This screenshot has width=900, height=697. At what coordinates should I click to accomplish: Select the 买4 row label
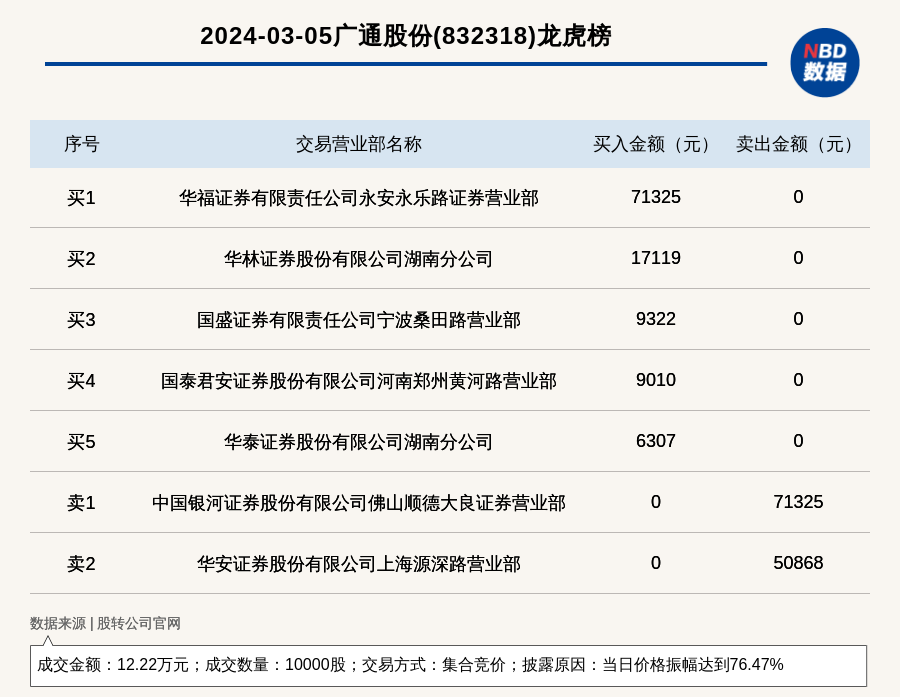click(x=81, y=381)
